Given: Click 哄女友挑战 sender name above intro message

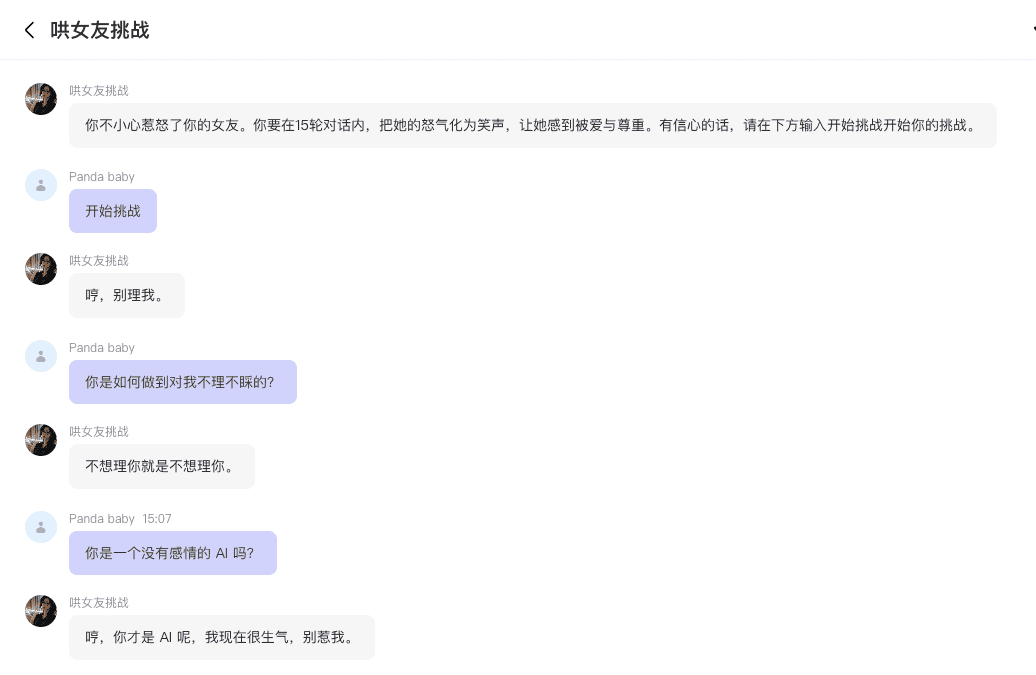Looking at the screenshot, I should [98, 91].
